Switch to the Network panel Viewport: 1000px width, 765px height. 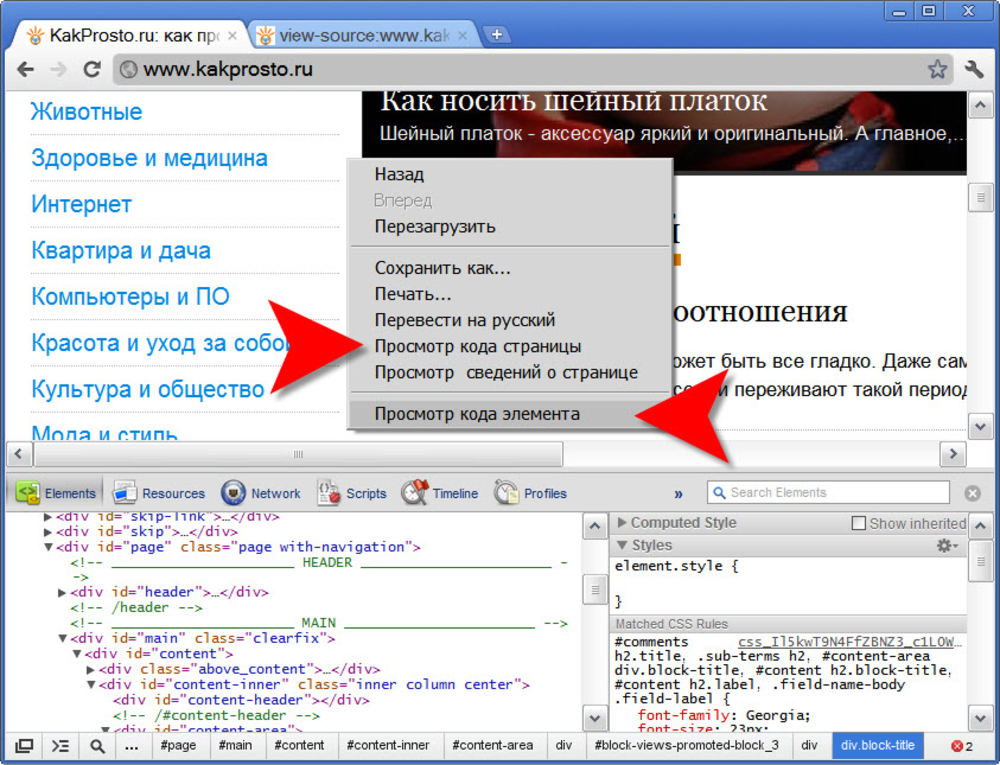262,493
